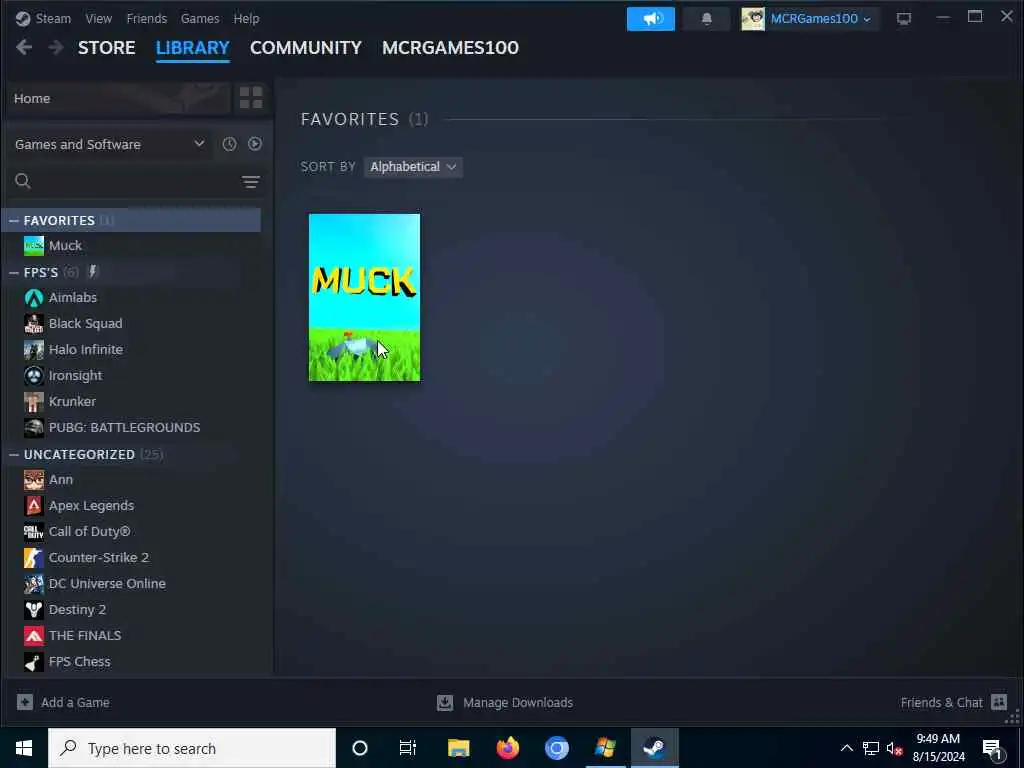Click the announcements megaphone button
The width and height of the screenshot is (1024, 768).
tap(650, 19)
